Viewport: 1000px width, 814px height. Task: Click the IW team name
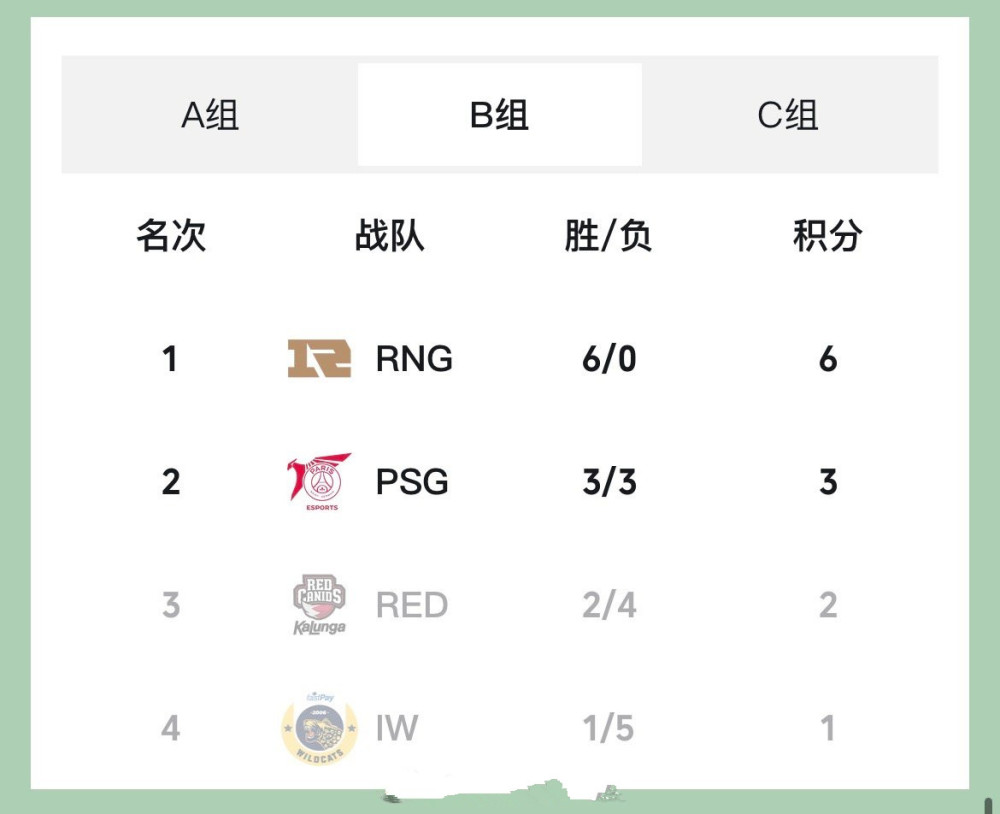click(397, 728)
